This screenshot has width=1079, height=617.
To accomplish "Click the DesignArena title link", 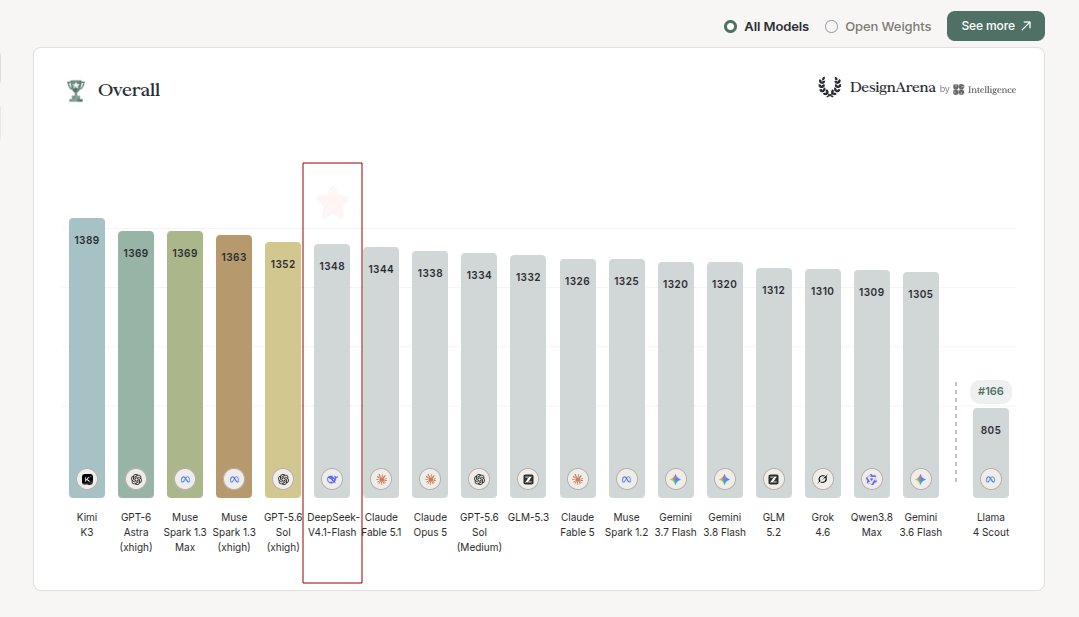I will pyautogui.click(x=893, y=87).
